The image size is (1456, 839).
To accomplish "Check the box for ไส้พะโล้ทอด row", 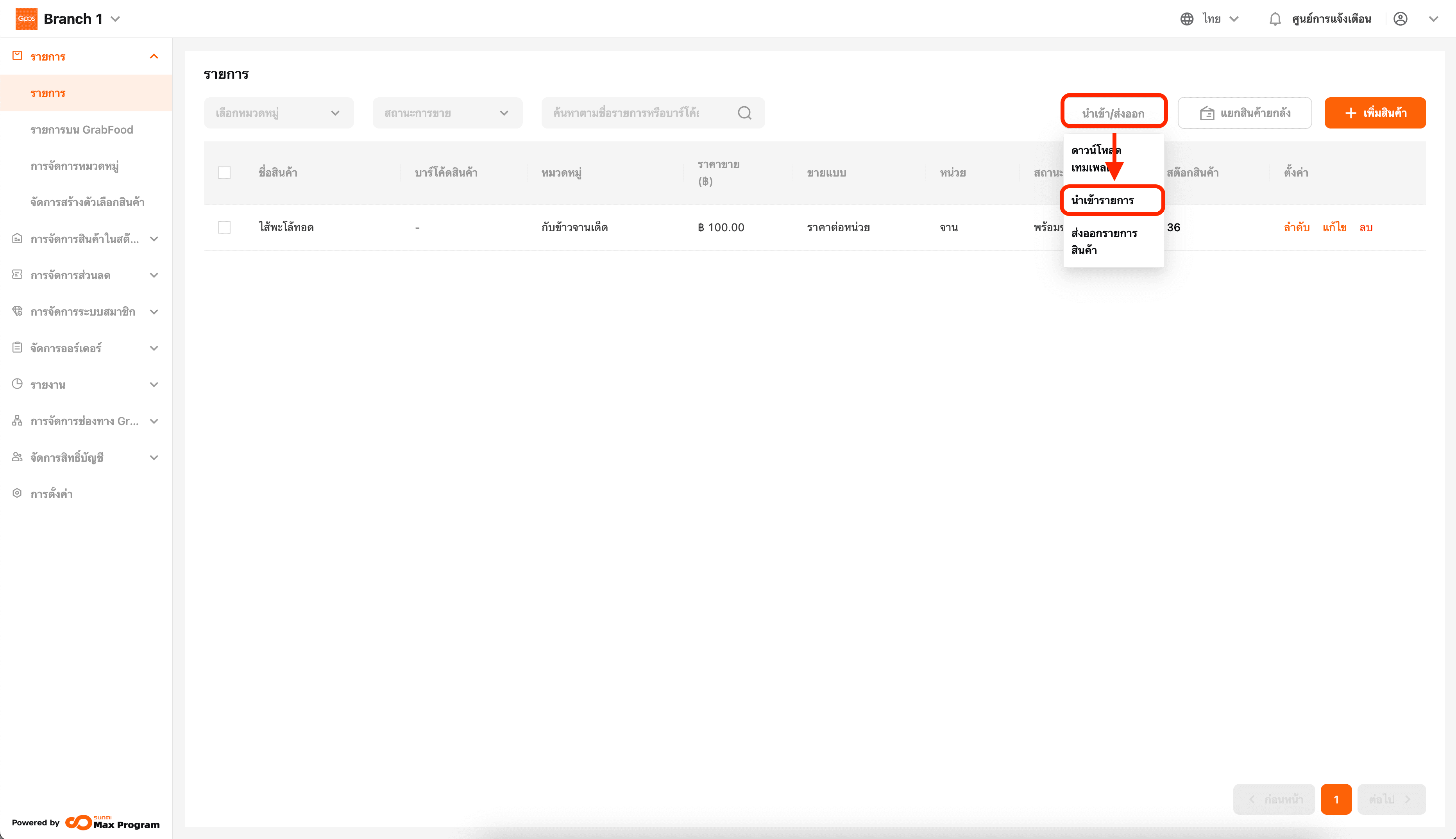I will (x=224, y=228).
